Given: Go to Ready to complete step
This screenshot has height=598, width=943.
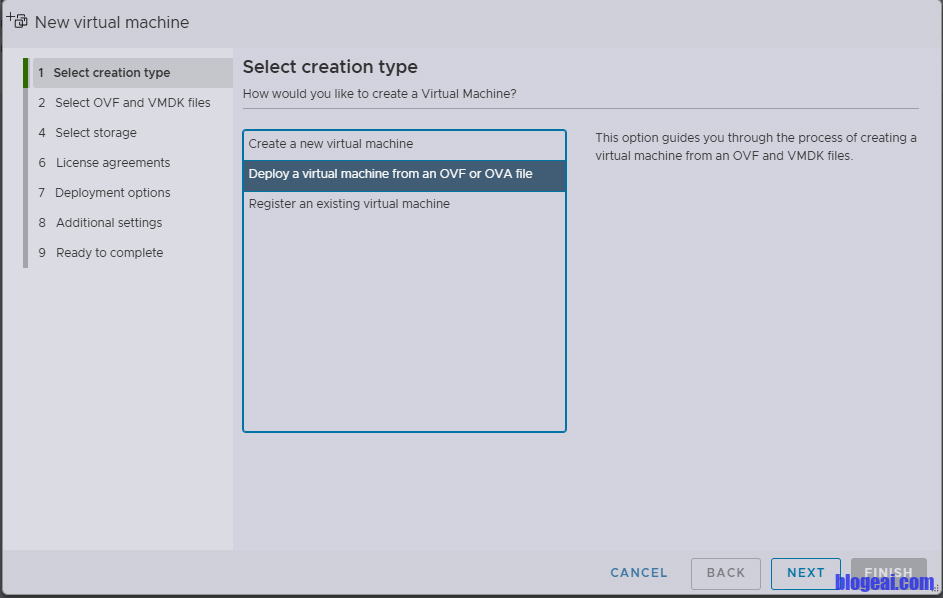Looking at the screenshot, I should click(109, 253).
